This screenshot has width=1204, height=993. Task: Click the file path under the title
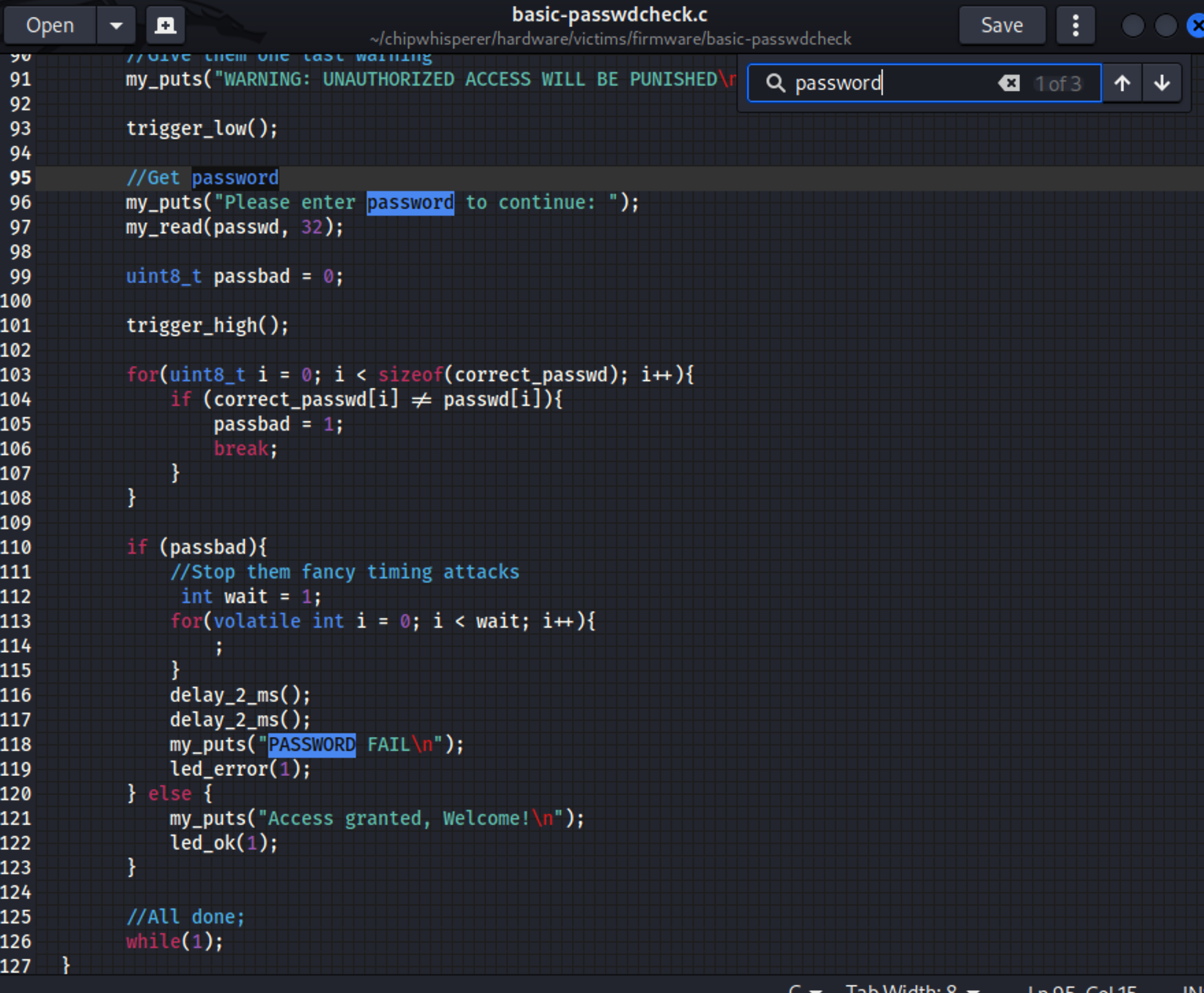[x=610, y=39]
